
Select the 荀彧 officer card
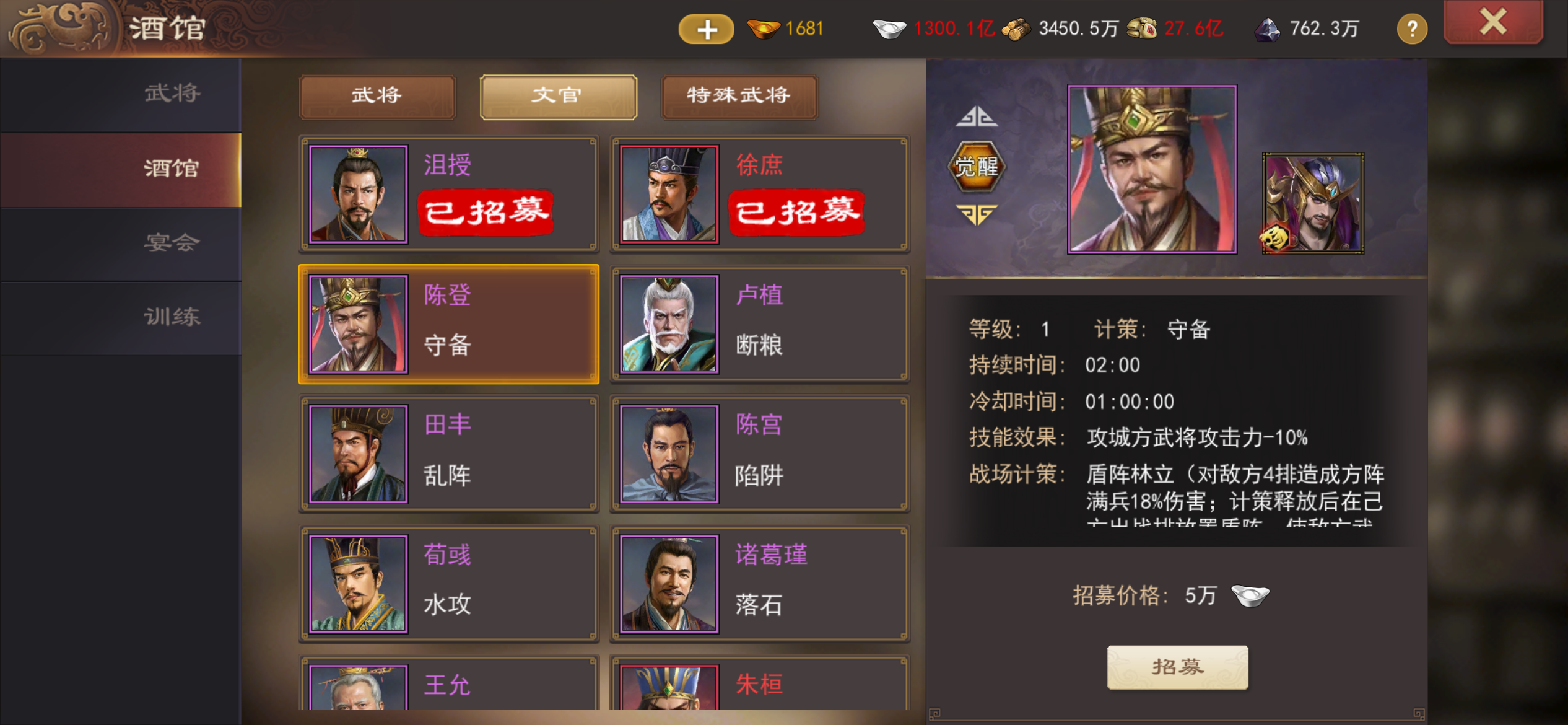(x=449, y=584)
